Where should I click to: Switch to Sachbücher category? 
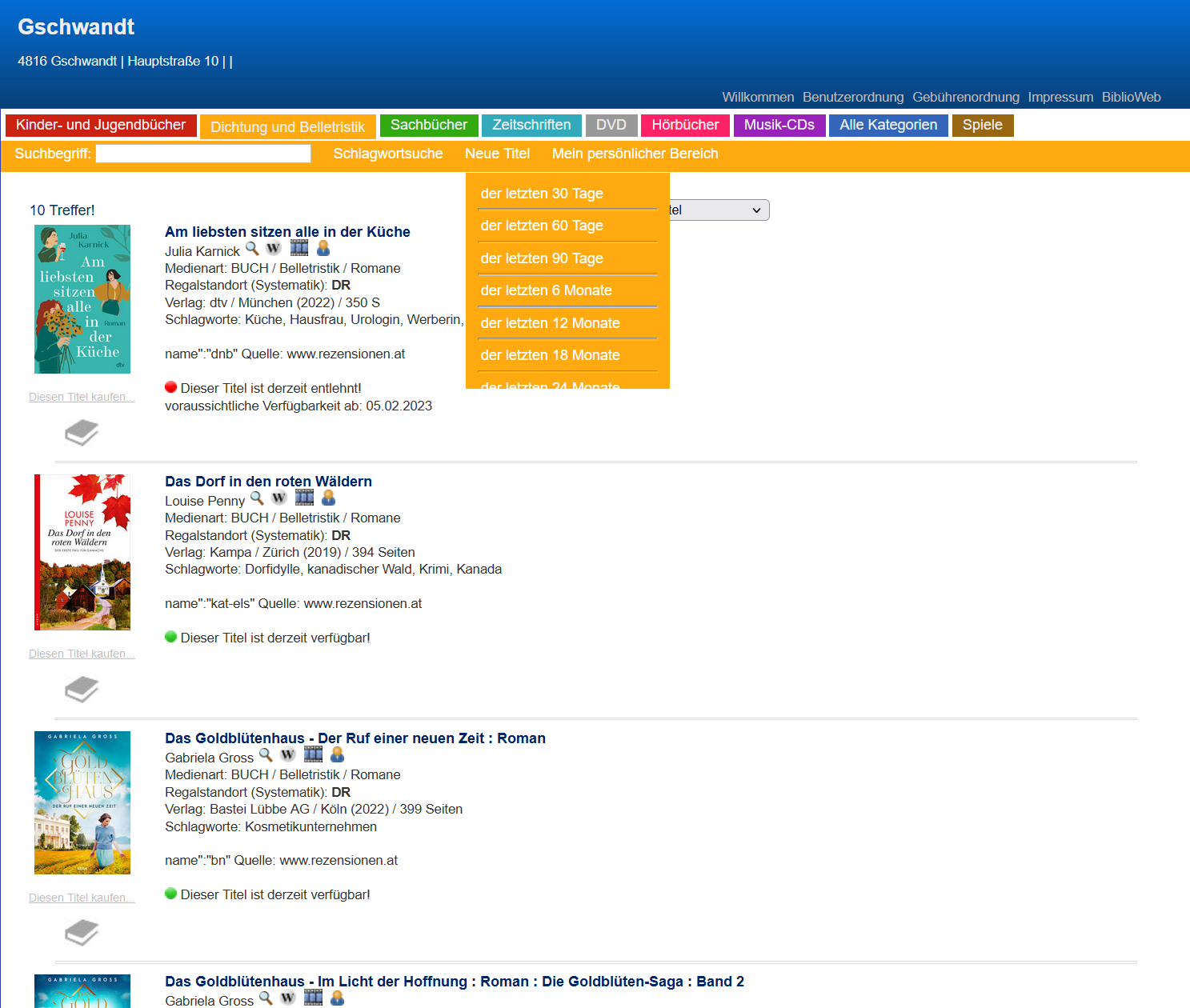pos(429,126)
